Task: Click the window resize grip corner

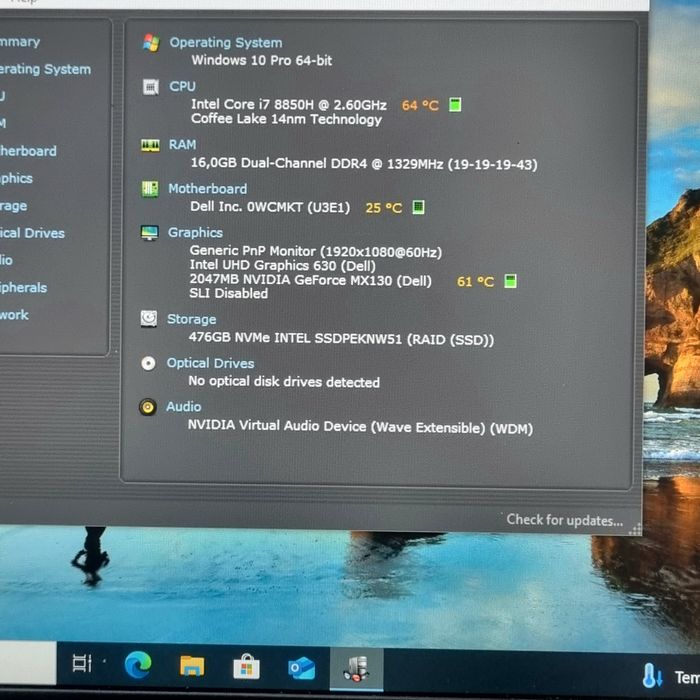Action: 636,529
